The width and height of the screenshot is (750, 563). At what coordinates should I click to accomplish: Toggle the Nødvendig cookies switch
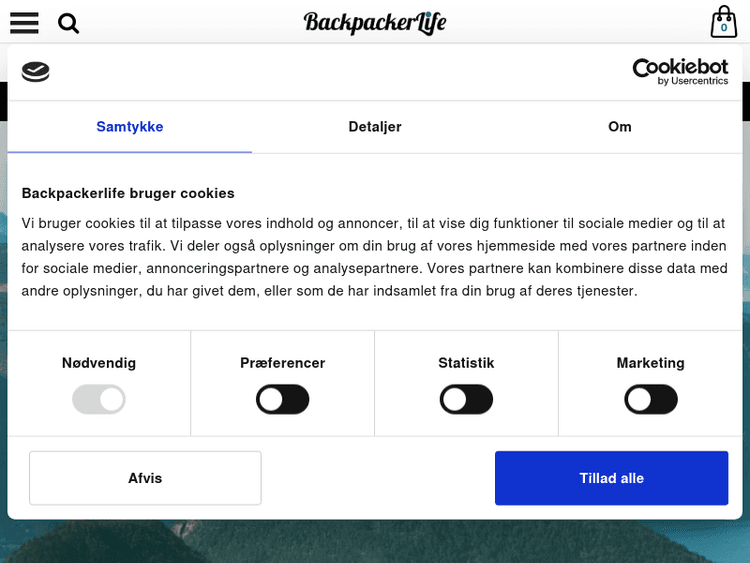99,400
